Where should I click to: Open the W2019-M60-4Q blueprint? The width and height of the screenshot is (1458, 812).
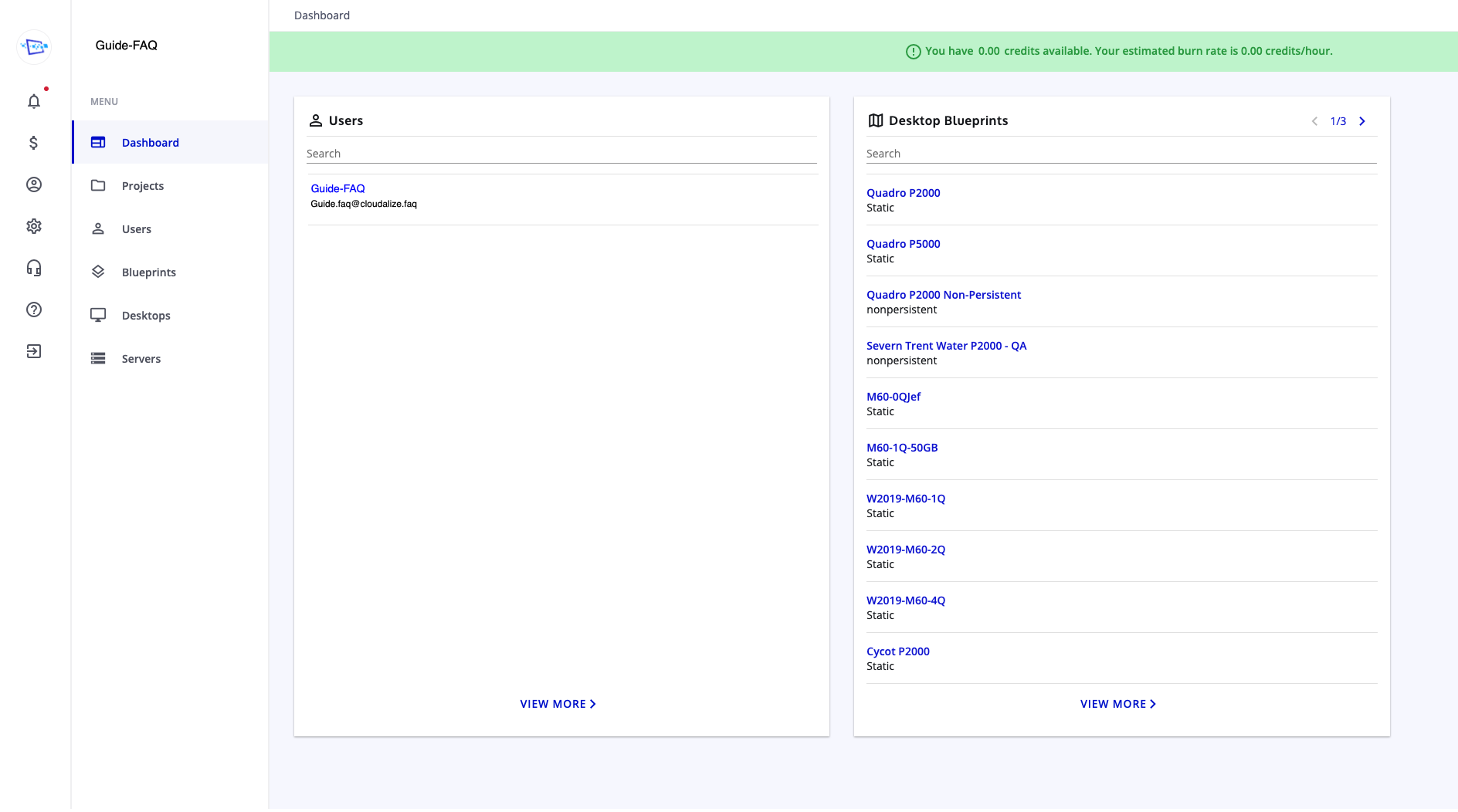[906, 601]
